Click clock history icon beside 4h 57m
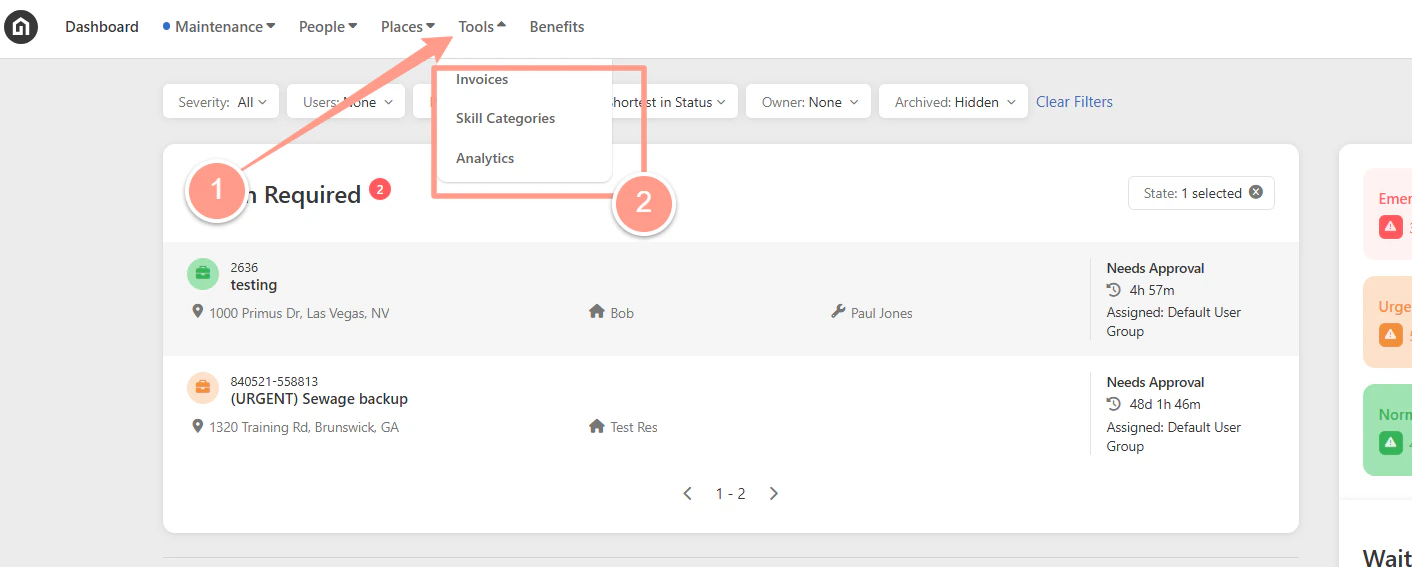Screen dimensions: 1412x567 point(1114,290)
